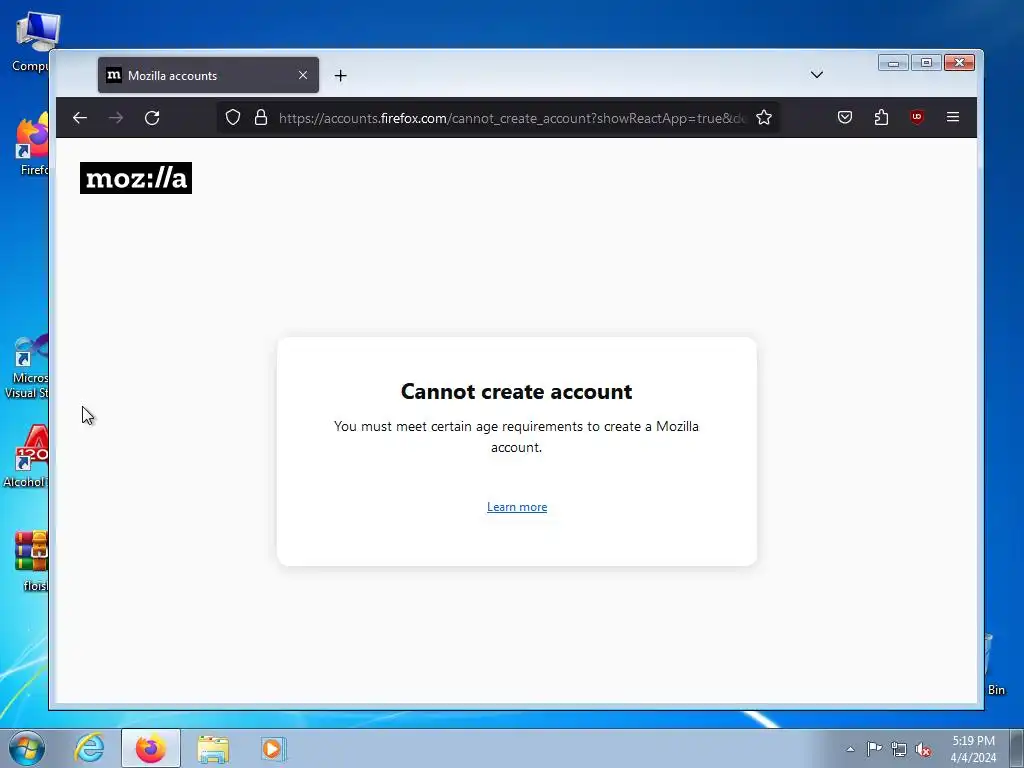This screenshot has width=1024, height=768.
Task: Open Windows Explorer from taskbar
Action: pos(213,748)
